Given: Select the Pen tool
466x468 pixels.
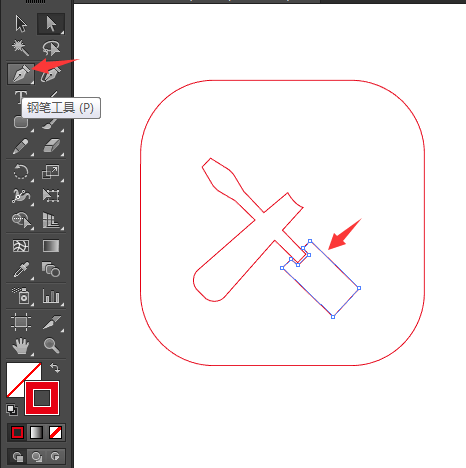Looking at the screenshot, I should (x=21, y=73).
